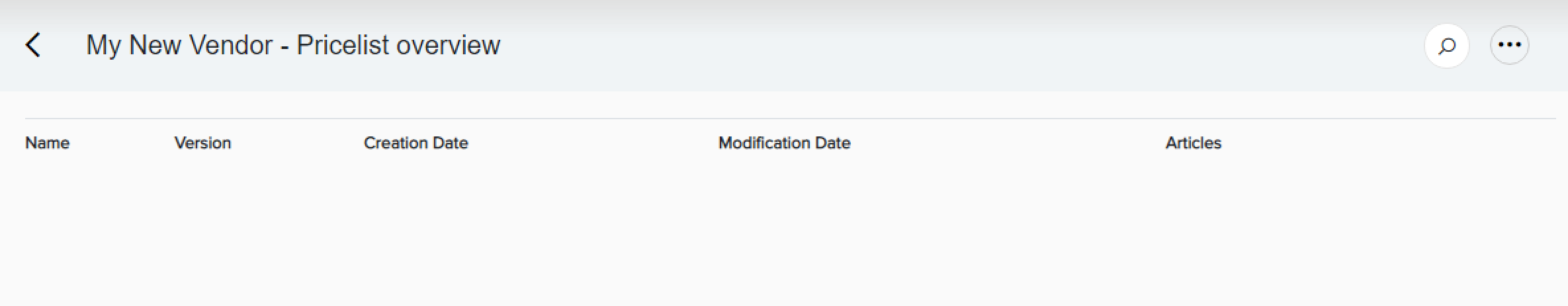The width and height of the screenshot is (1568, 306).
Task: Click the back chevron beside My New Vendor
Action: point(33,45)
